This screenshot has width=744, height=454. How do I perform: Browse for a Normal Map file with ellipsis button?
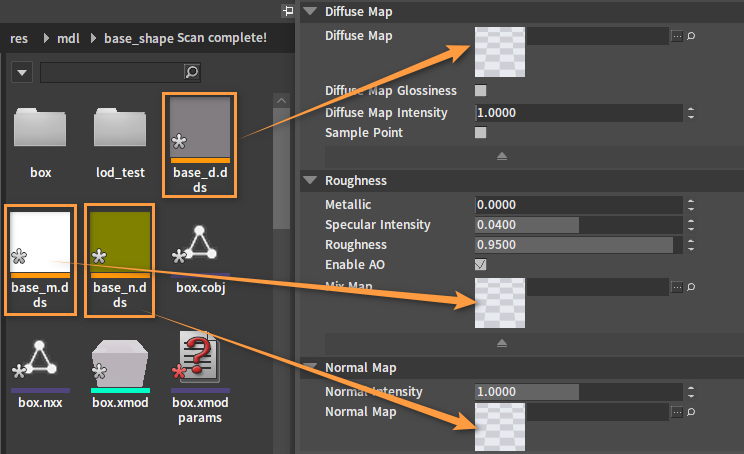(x=677, y=412)
